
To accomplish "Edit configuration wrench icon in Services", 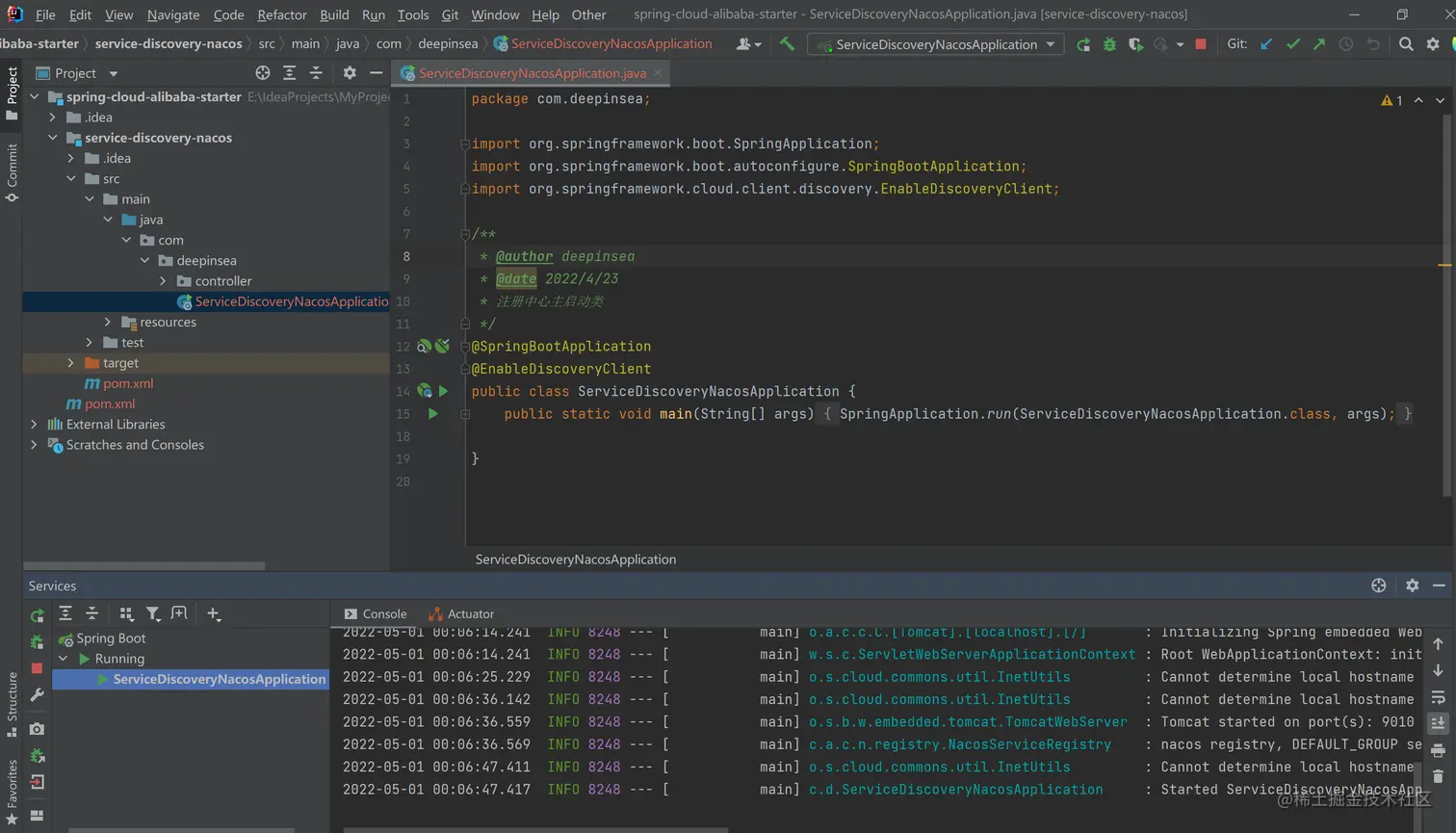I will (x=37, y=694).
